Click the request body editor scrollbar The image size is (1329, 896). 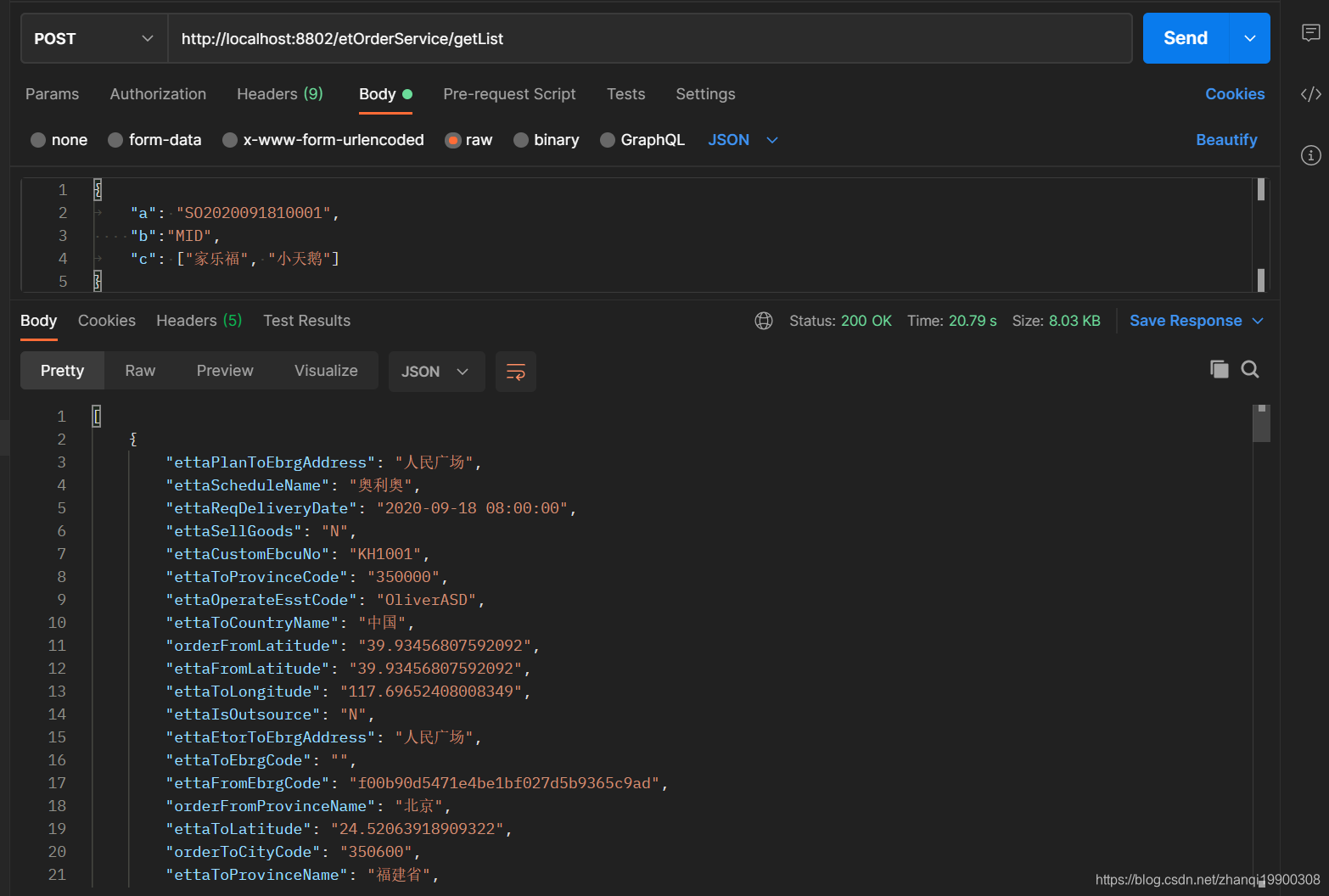(1261, 235)
